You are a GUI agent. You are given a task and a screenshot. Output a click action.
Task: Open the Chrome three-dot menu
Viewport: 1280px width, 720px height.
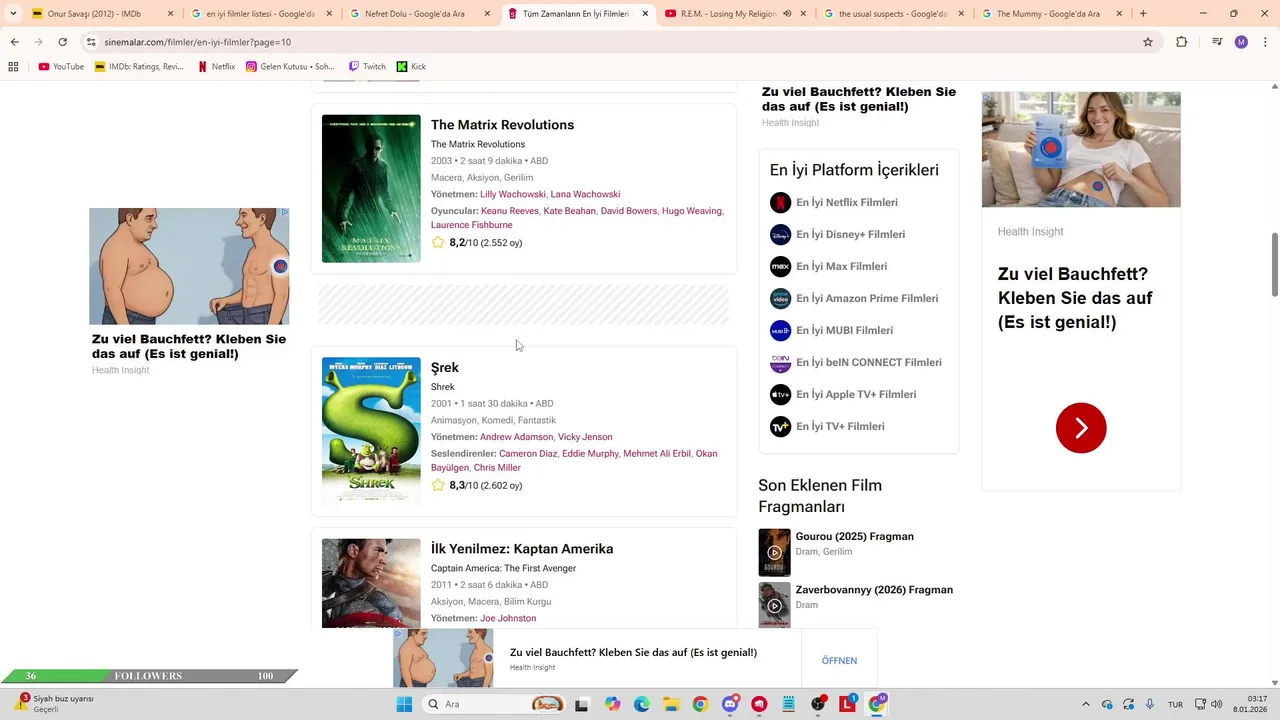(x=1265, y=42)
